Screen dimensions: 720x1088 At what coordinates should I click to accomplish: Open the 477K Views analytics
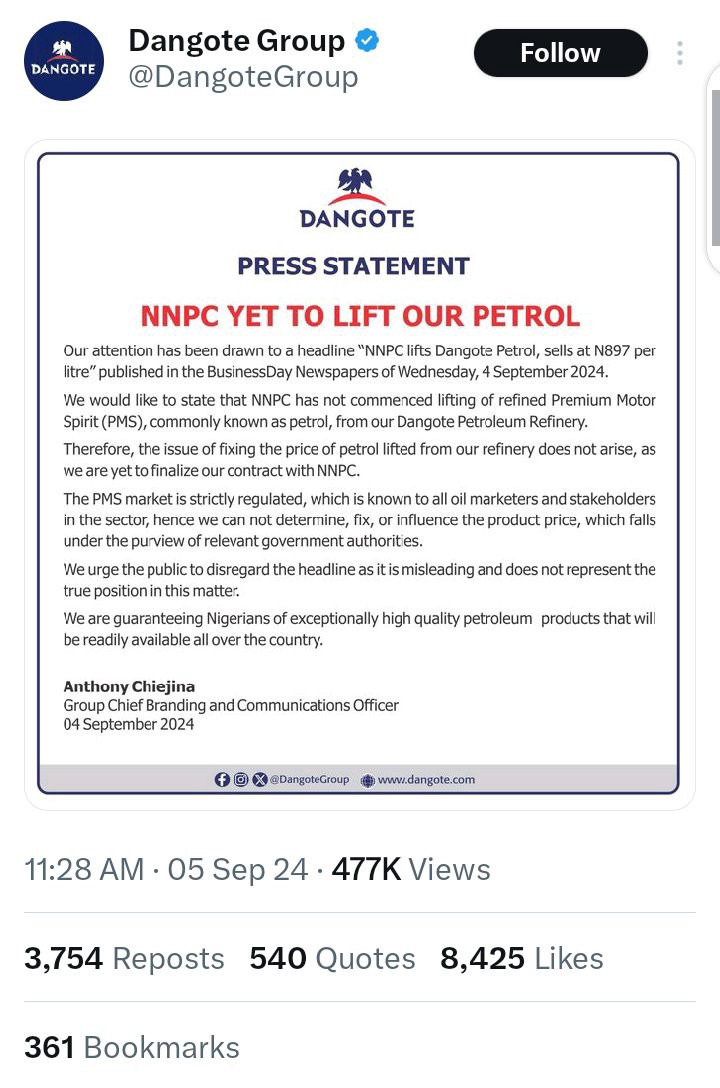[x=411, y=869]
